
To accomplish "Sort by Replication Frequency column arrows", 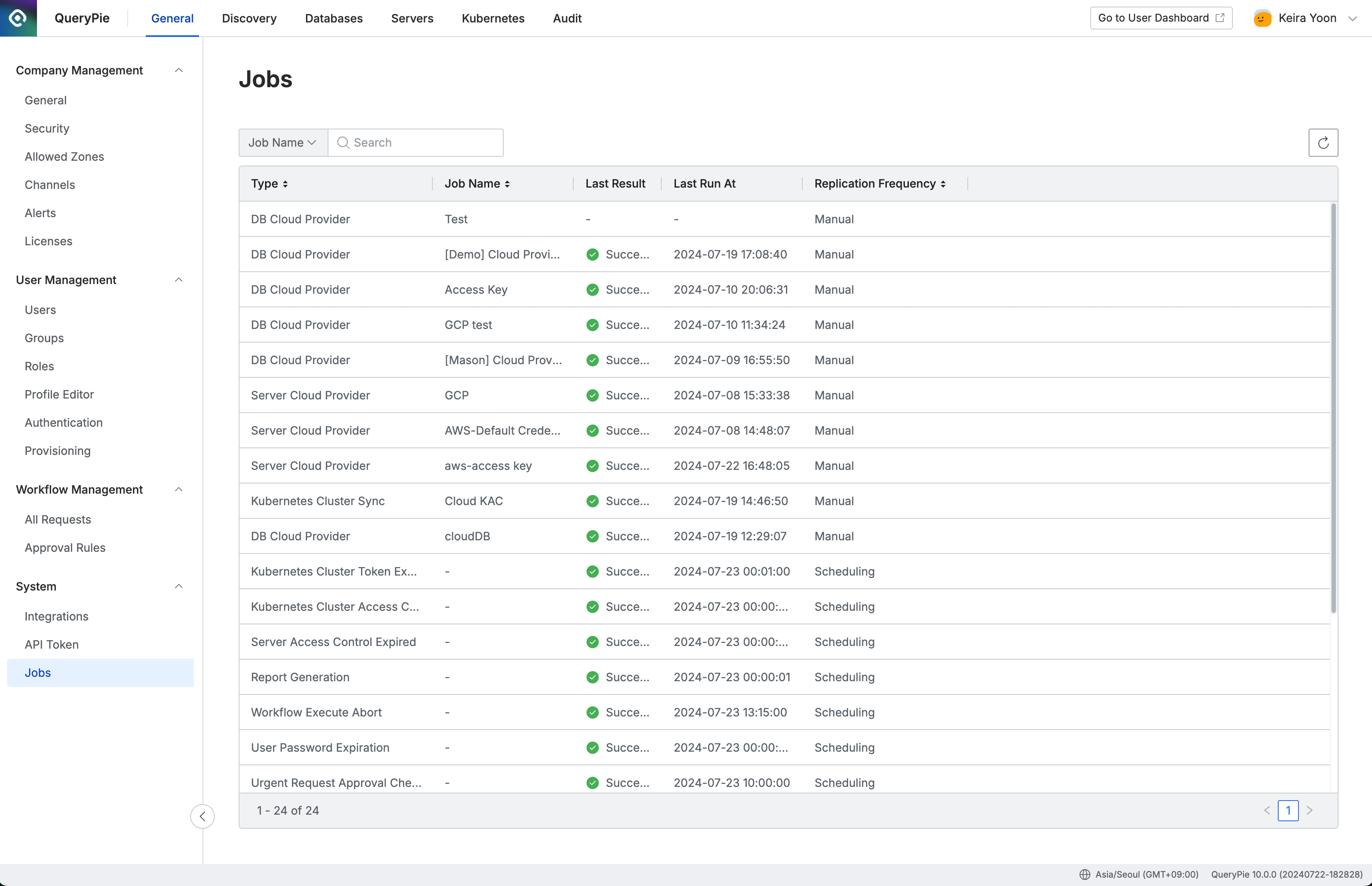I will point(943,184).
